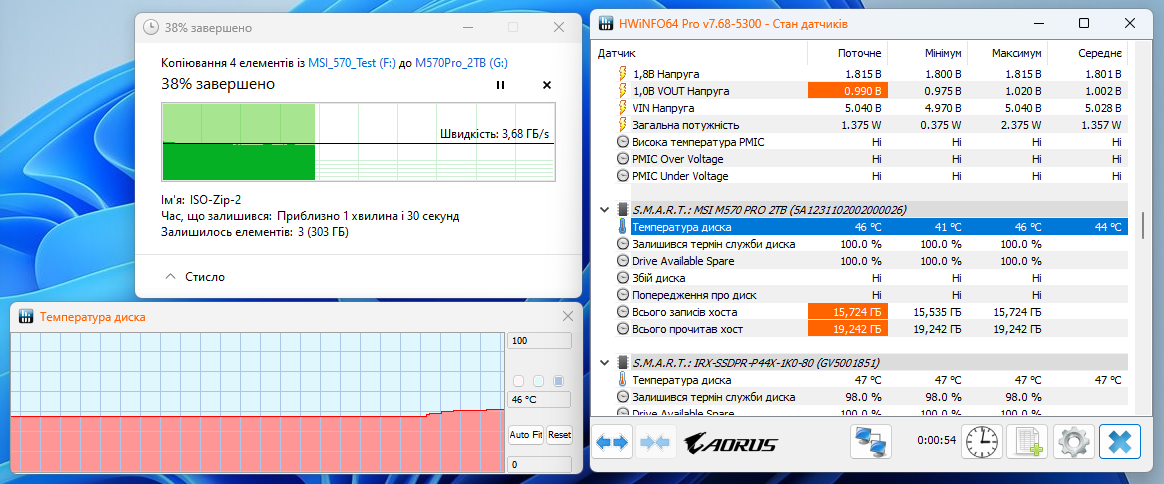Open HWiNFO sensor settings gear

click(1073, 443)
